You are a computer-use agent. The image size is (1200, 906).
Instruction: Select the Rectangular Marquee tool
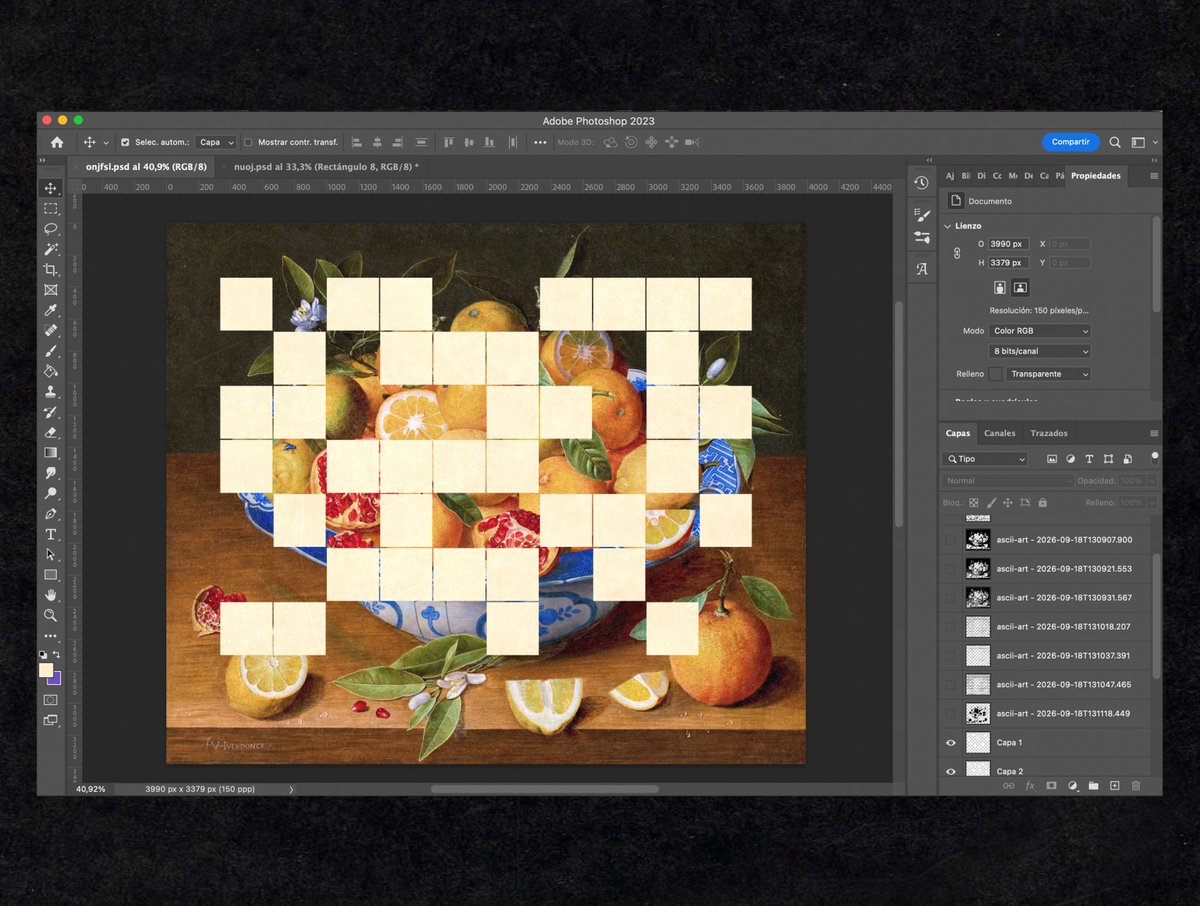click(x=50, y=209)
